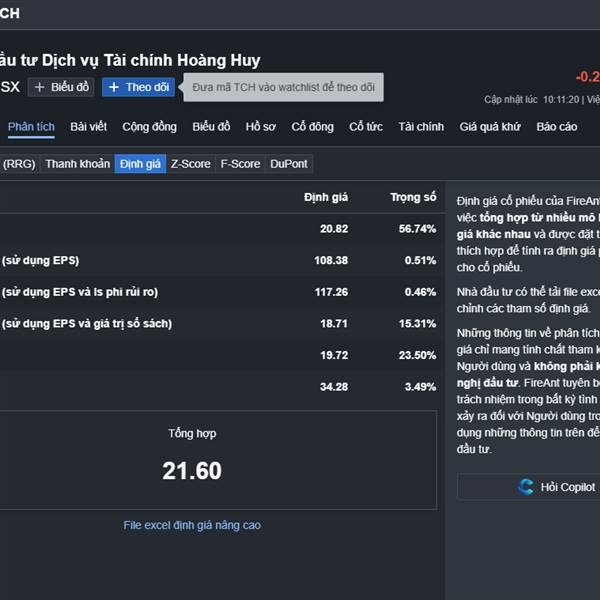Select the Thanh khoản sub-tab
Viewport: 600px width, 600px height.
coord(78,164)
